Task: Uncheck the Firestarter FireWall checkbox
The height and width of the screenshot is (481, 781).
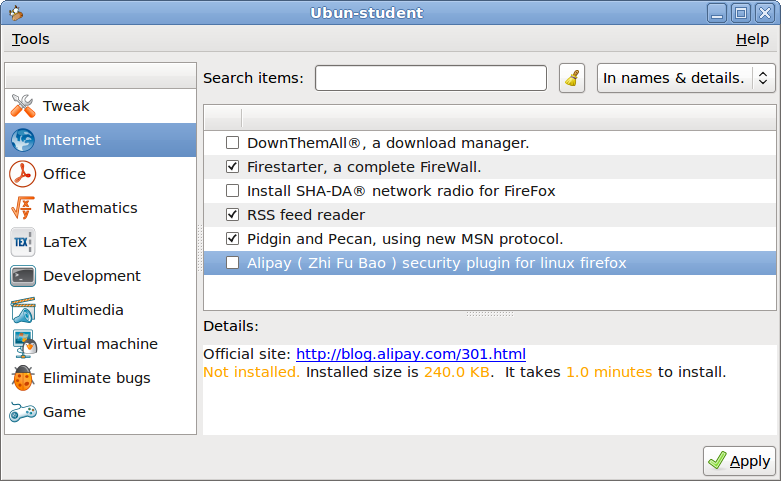Action: coord(233,167)
